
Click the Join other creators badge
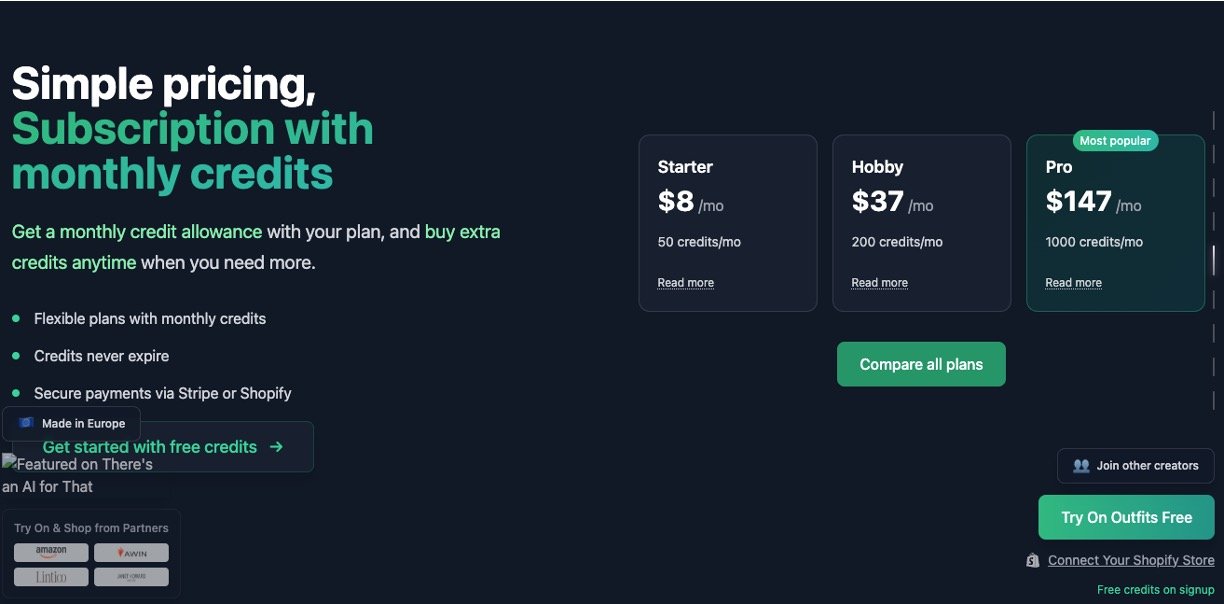[x=1135, y=466]
